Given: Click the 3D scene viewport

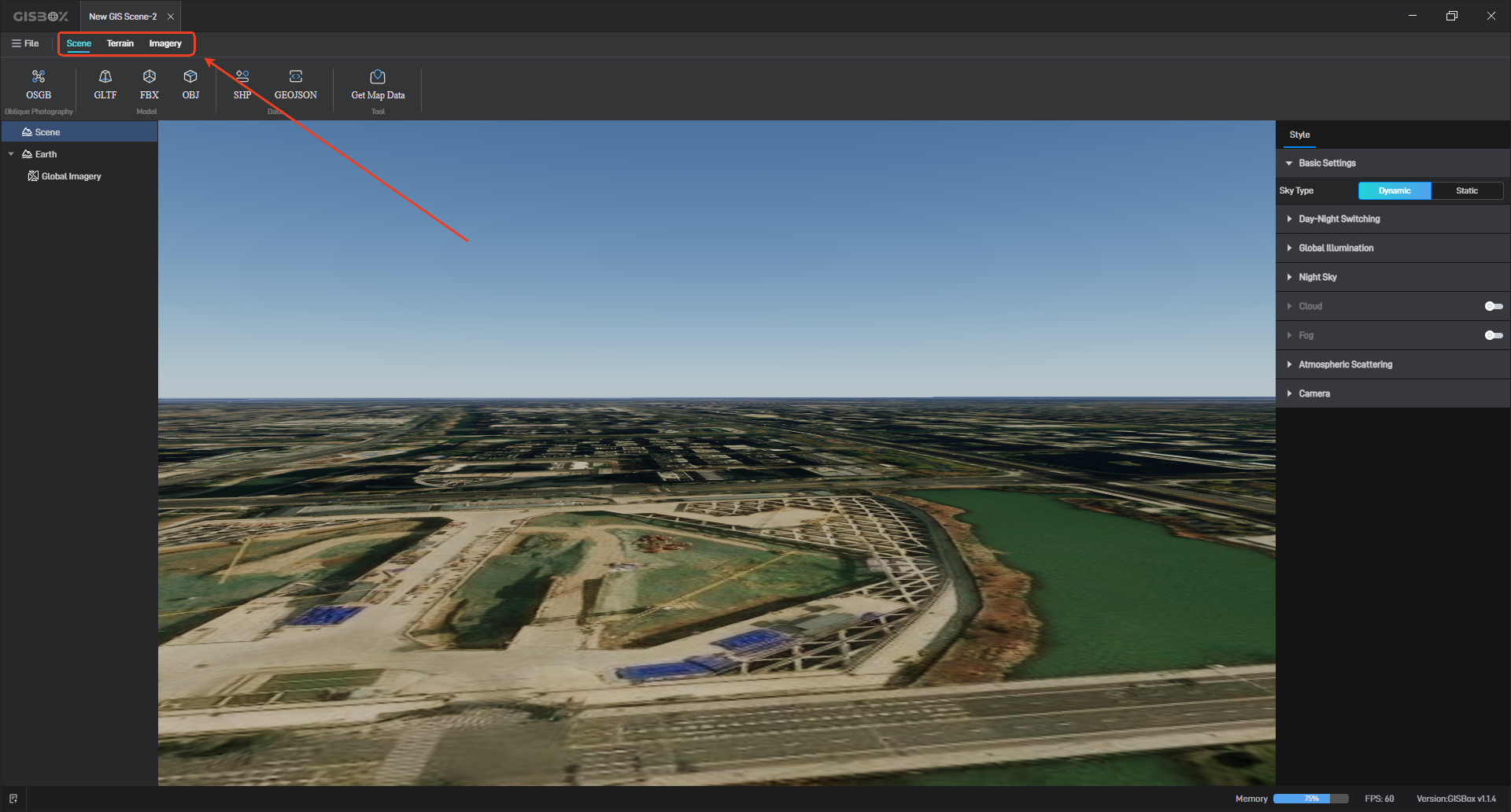Looking at the screenshot, I should [x=716, y=453].
